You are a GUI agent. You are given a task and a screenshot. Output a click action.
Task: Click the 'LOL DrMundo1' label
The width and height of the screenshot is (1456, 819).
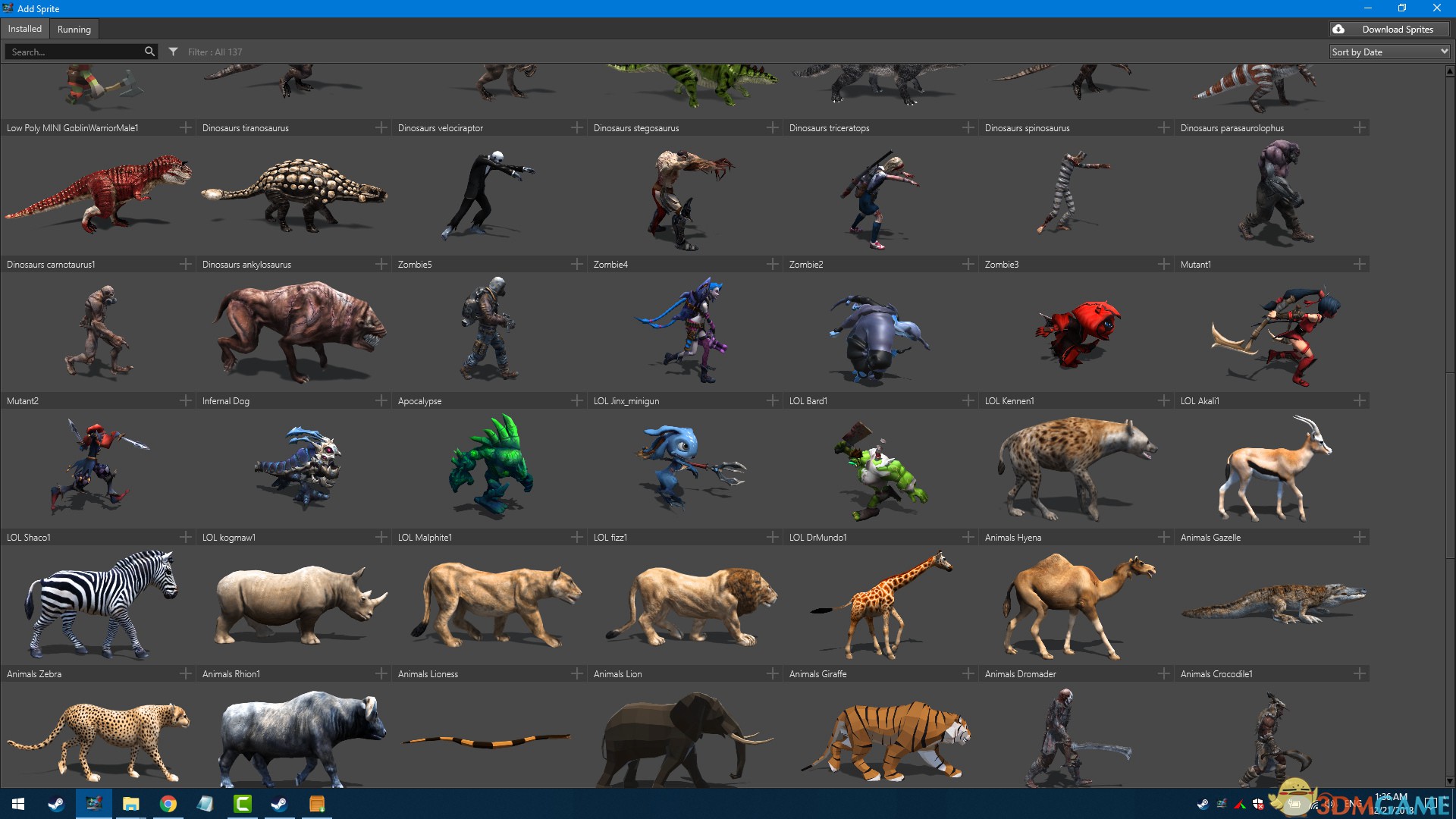(x=817, y=537)
